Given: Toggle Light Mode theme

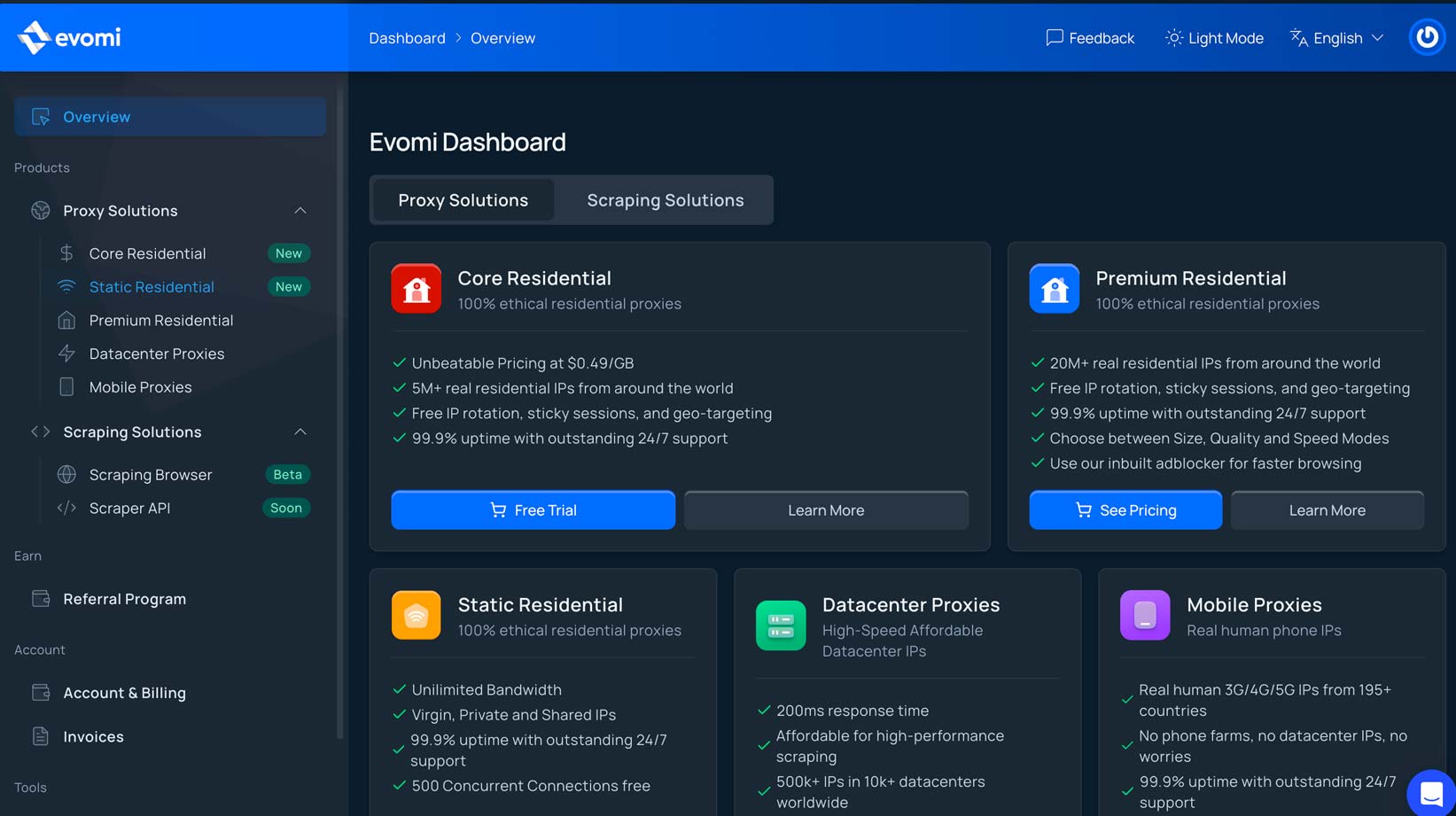Looking at the screenshot, I should coord(1213,38).
